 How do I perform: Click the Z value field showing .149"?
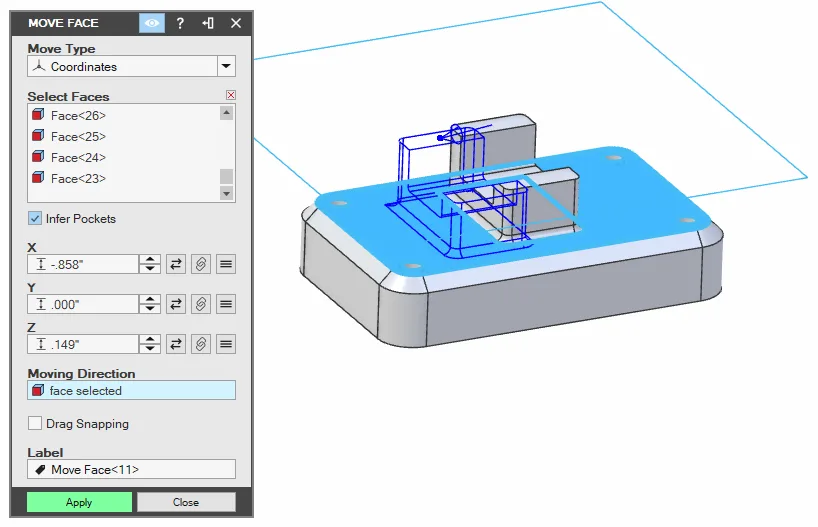[83, 344]
